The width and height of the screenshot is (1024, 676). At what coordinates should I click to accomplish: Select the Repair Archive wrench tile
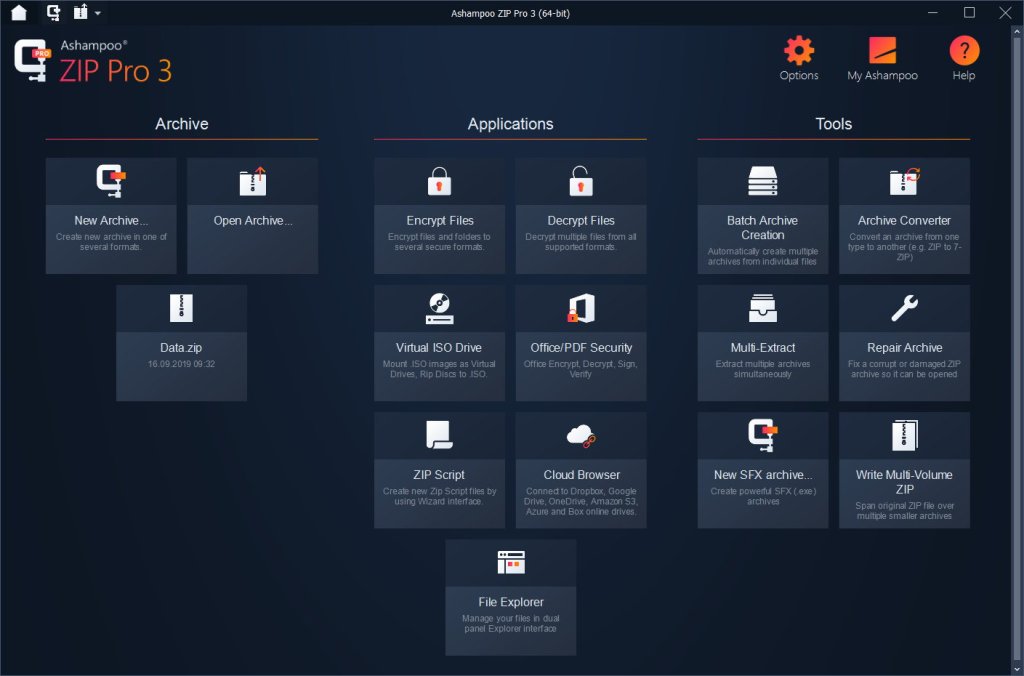904,343
